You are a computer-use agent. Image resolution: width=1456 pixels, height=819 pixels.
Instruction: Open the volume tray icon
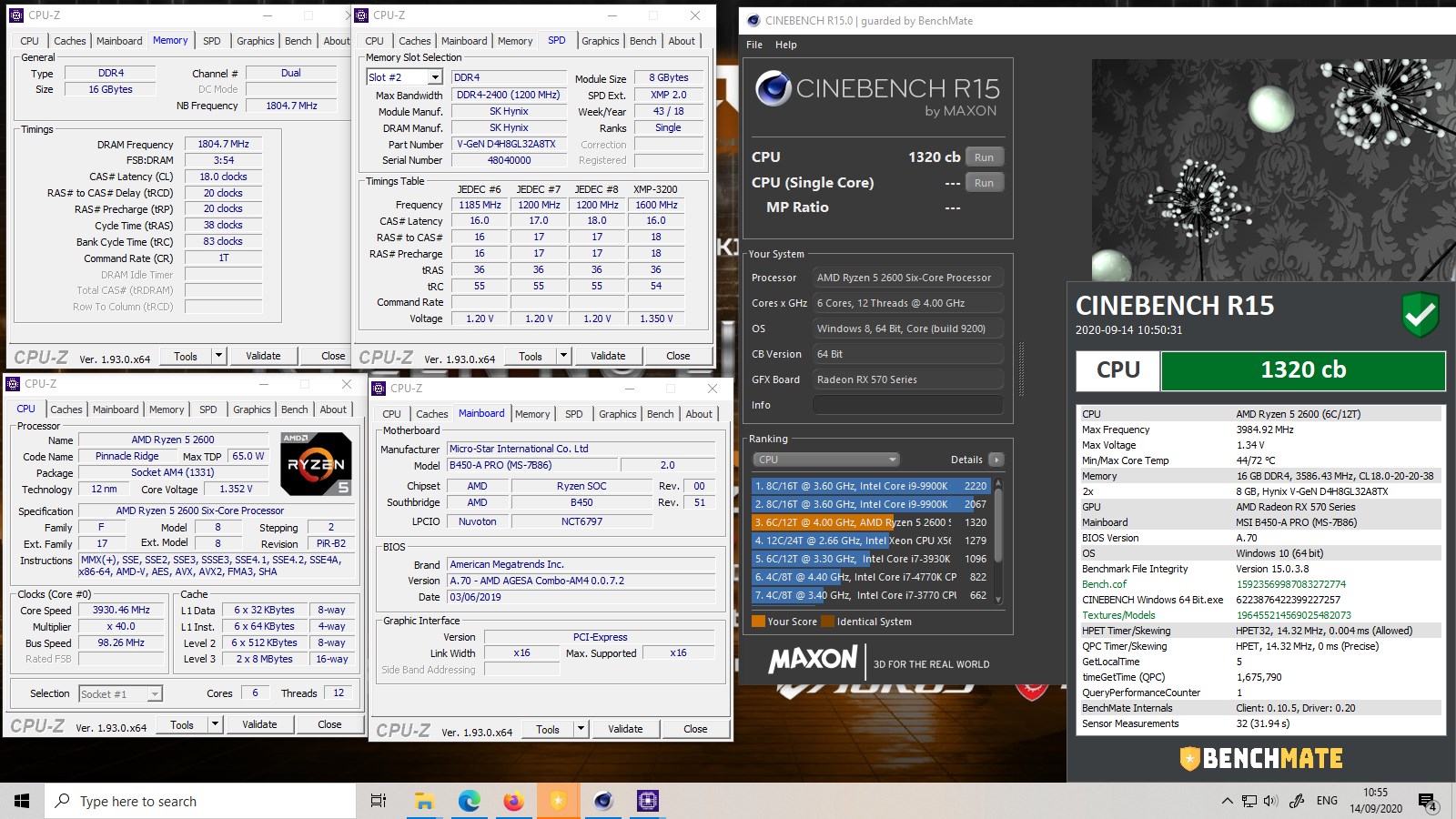click(1270, 801)
